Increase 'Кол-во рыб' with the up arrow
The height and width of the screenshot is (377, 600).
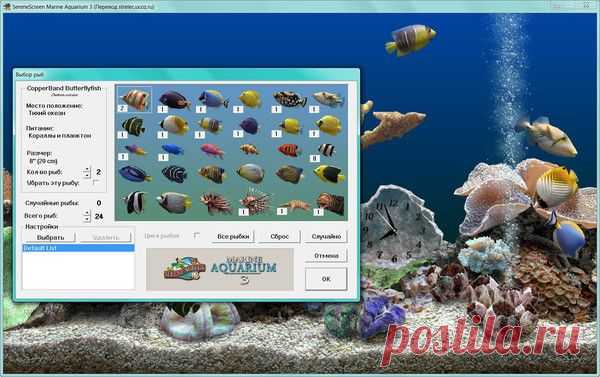(x=87, y=169)
